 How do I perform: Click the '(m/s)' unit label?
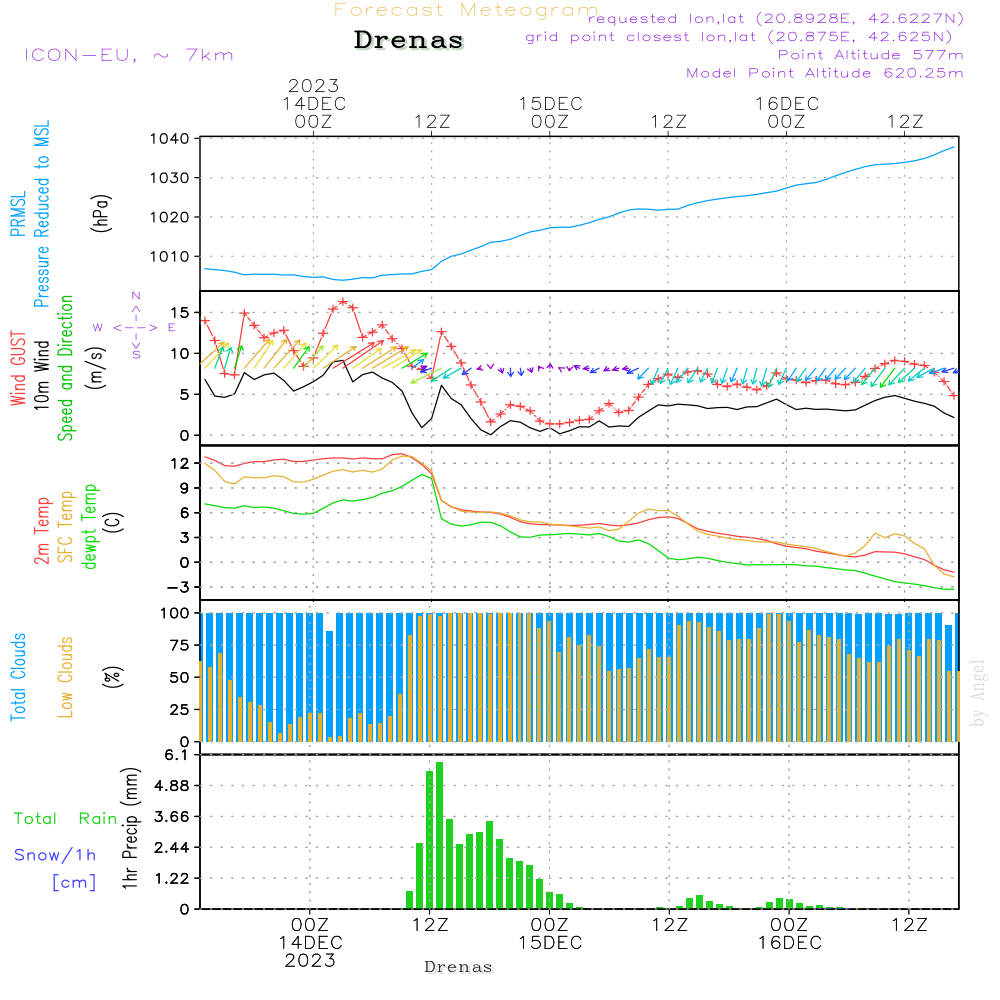(96, 368)
